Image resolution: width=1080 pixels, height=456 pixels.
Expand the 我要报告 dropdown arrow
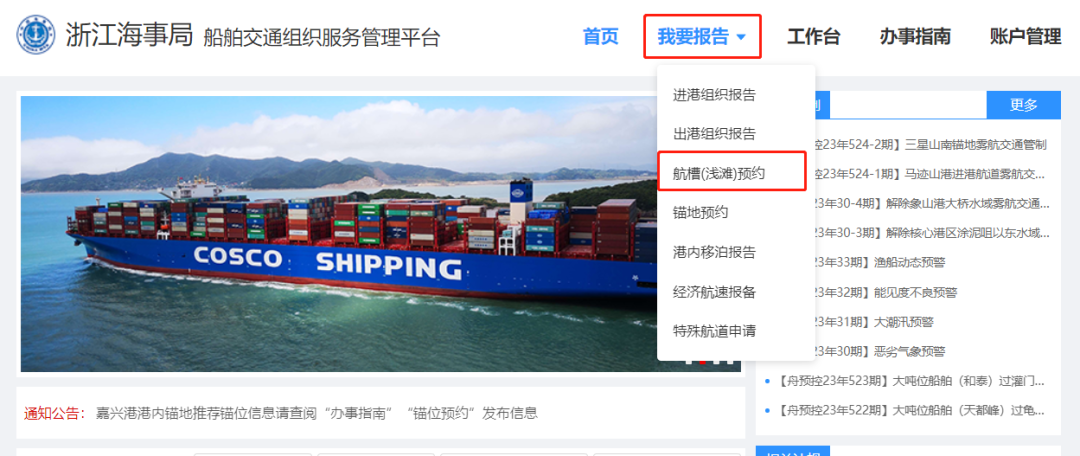[x=741, y=37]
